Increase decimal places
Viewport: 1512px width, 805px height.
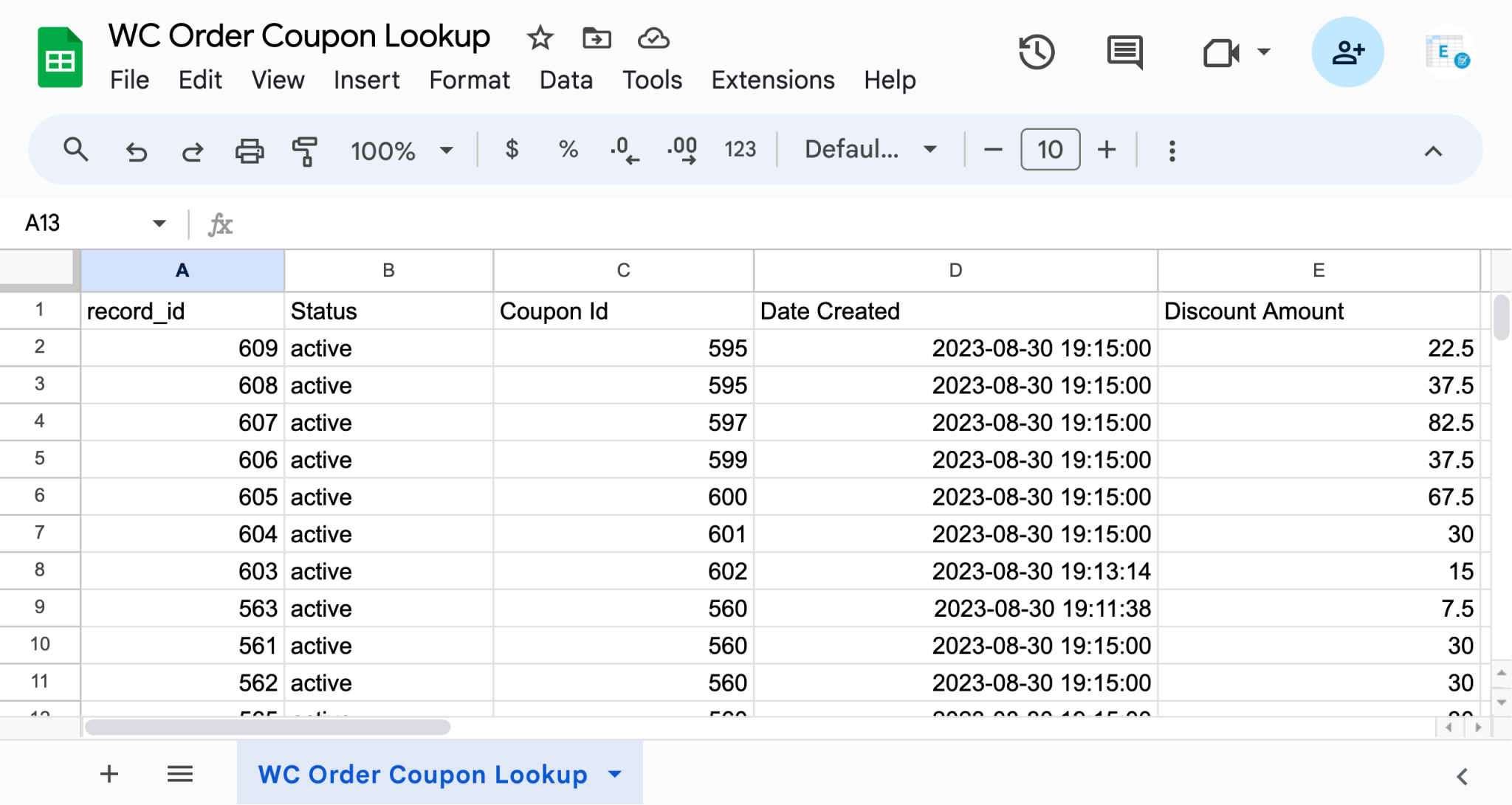pyautogui.click(x=681, y=150)
